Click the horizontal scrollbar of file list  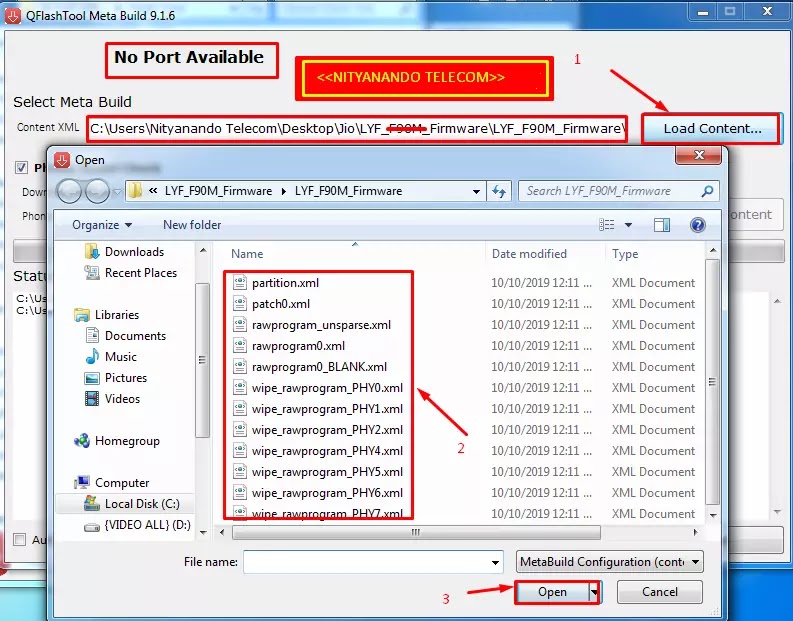pos(416,532)
